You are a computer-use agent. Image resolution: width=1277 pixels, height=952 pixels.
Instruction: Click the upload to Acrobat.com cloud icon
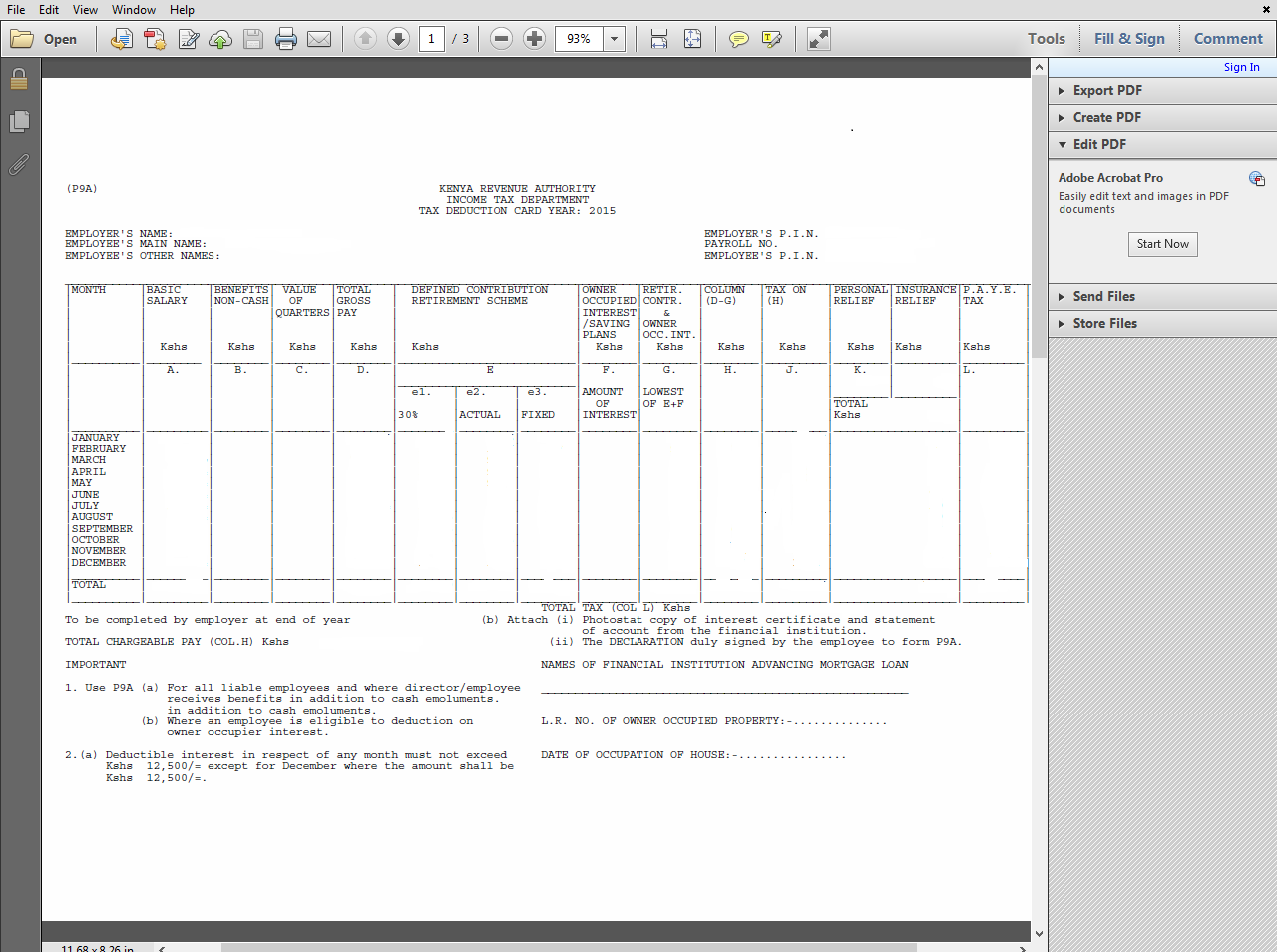click(220, 39)
